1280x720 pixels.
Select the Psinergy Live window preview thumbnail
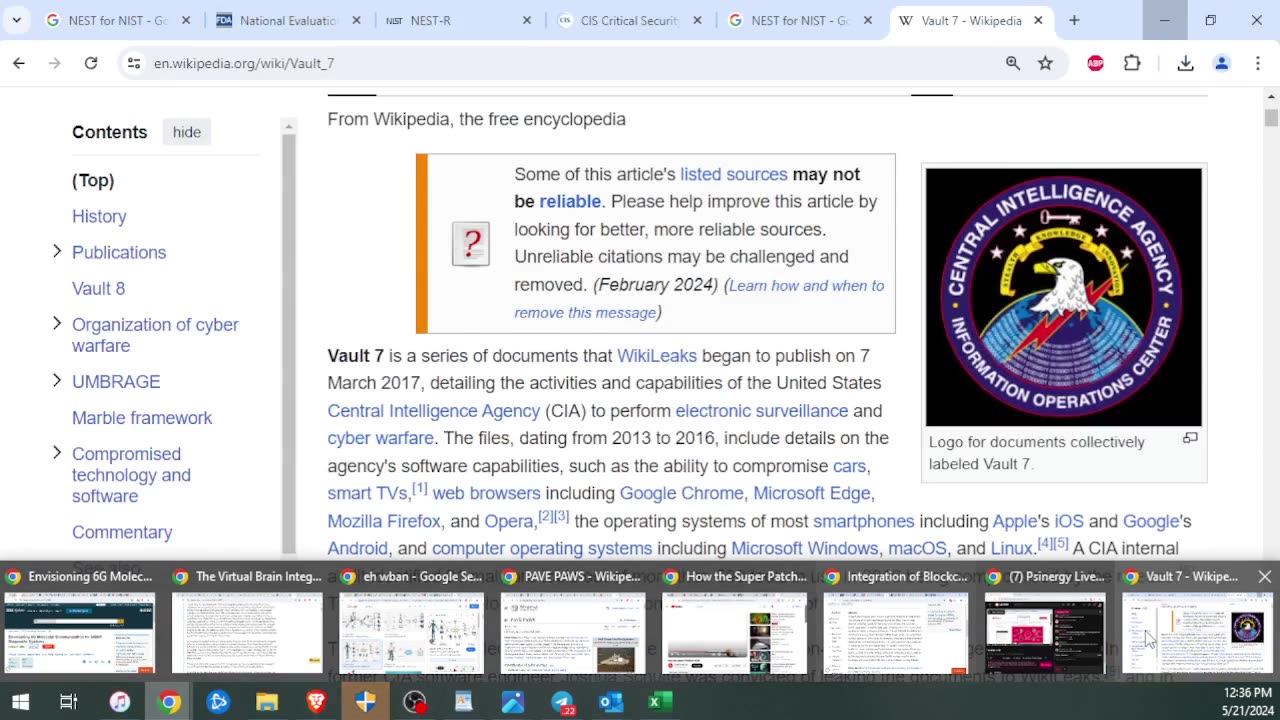click(1045, 633)
